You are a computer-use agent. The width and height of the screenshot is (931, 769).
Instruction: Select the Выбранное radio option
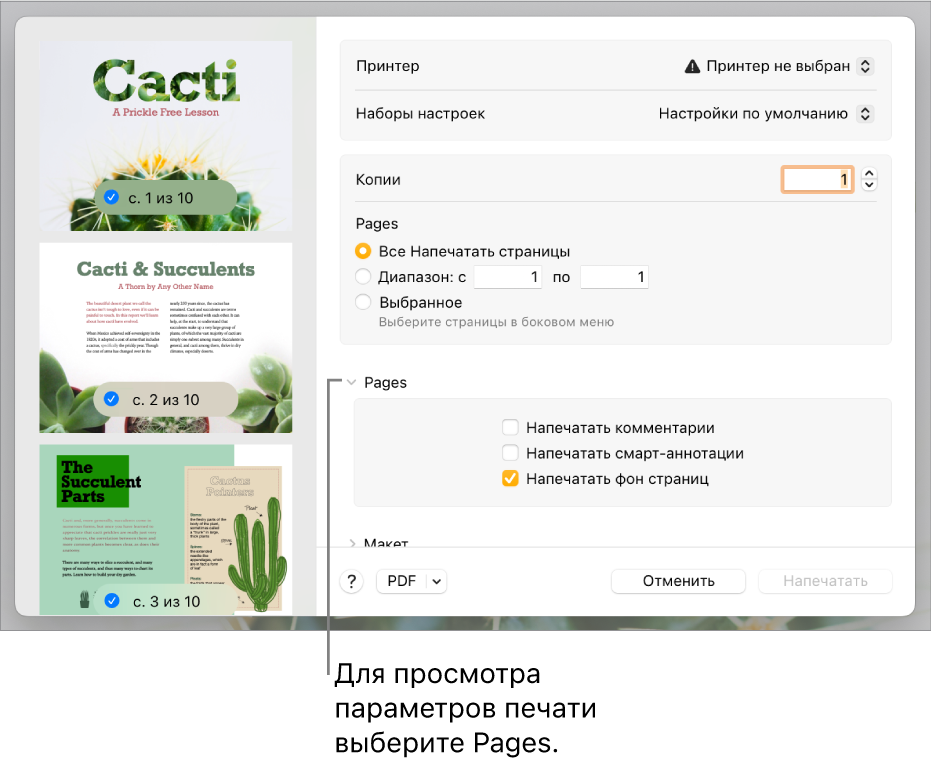tap(364, 302)
